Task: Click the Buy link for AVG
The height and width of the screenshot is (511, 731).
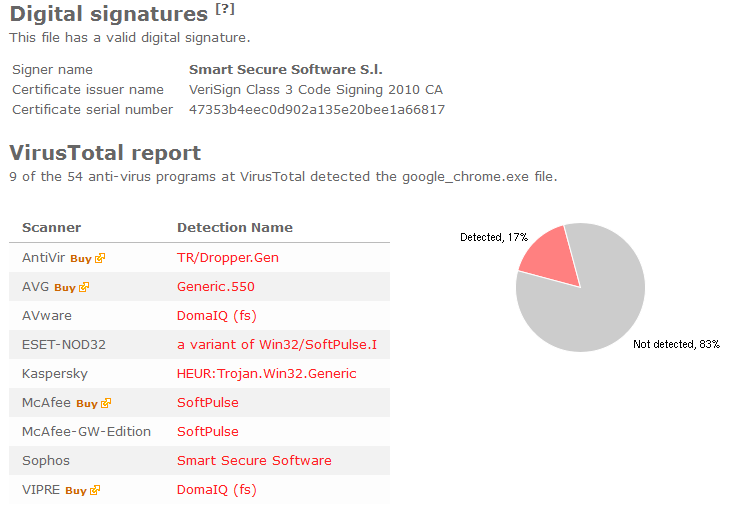Action: (x=65, y=288)
